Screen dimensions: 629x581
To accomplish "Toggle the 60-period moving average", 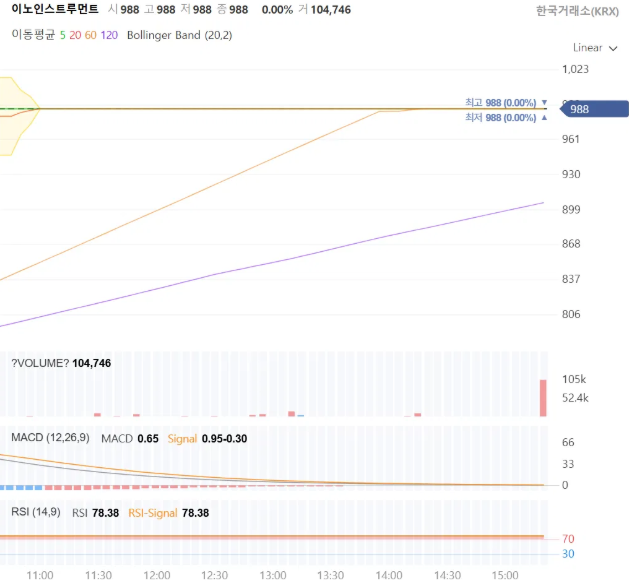I will pyautogui.click(x=91, y=35).
